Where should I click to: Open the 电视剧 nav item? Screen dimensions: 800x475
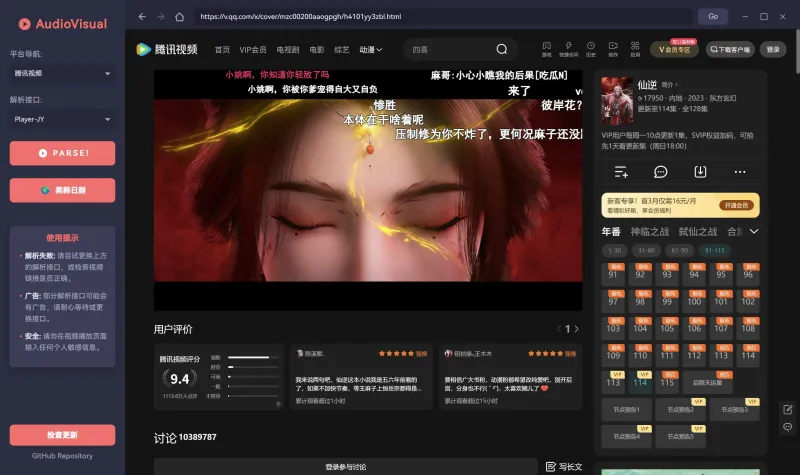[288, 49]
